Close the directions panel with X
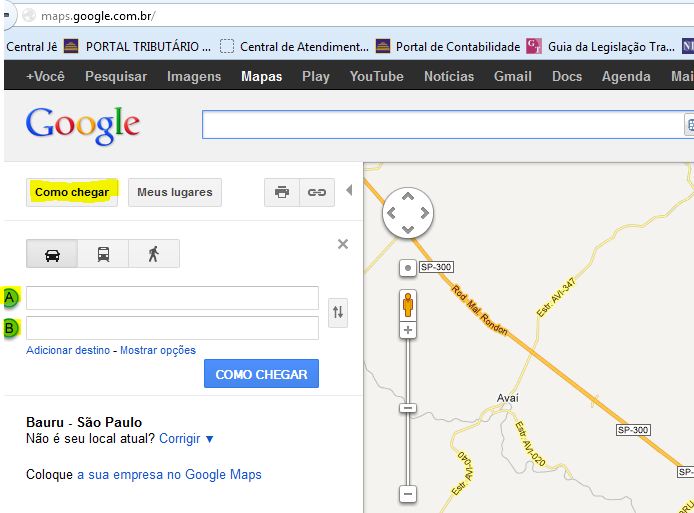 [x=343, y=244]
